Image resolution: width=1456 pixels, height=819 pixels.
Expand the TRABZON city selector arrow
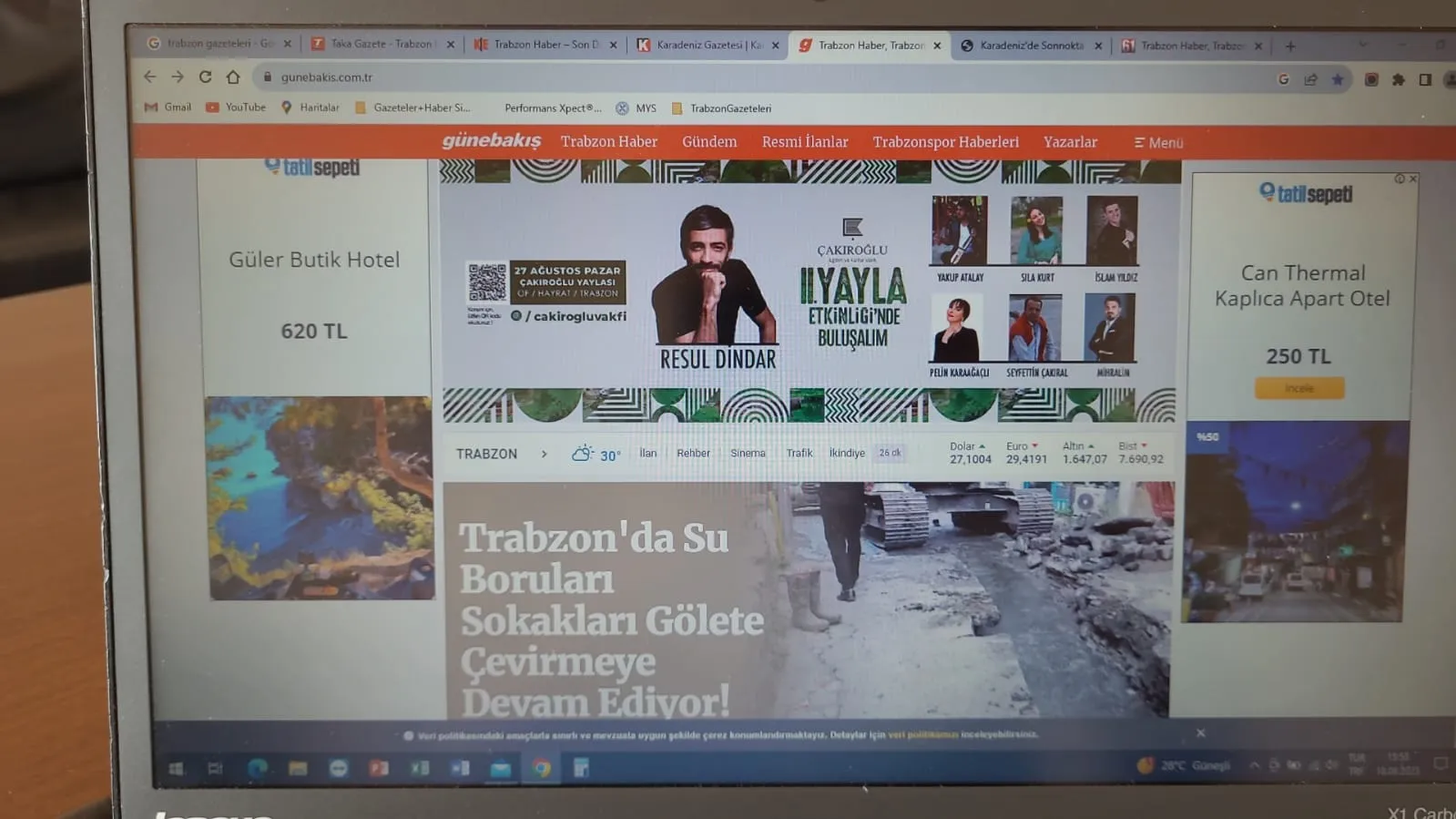point(544,454)
